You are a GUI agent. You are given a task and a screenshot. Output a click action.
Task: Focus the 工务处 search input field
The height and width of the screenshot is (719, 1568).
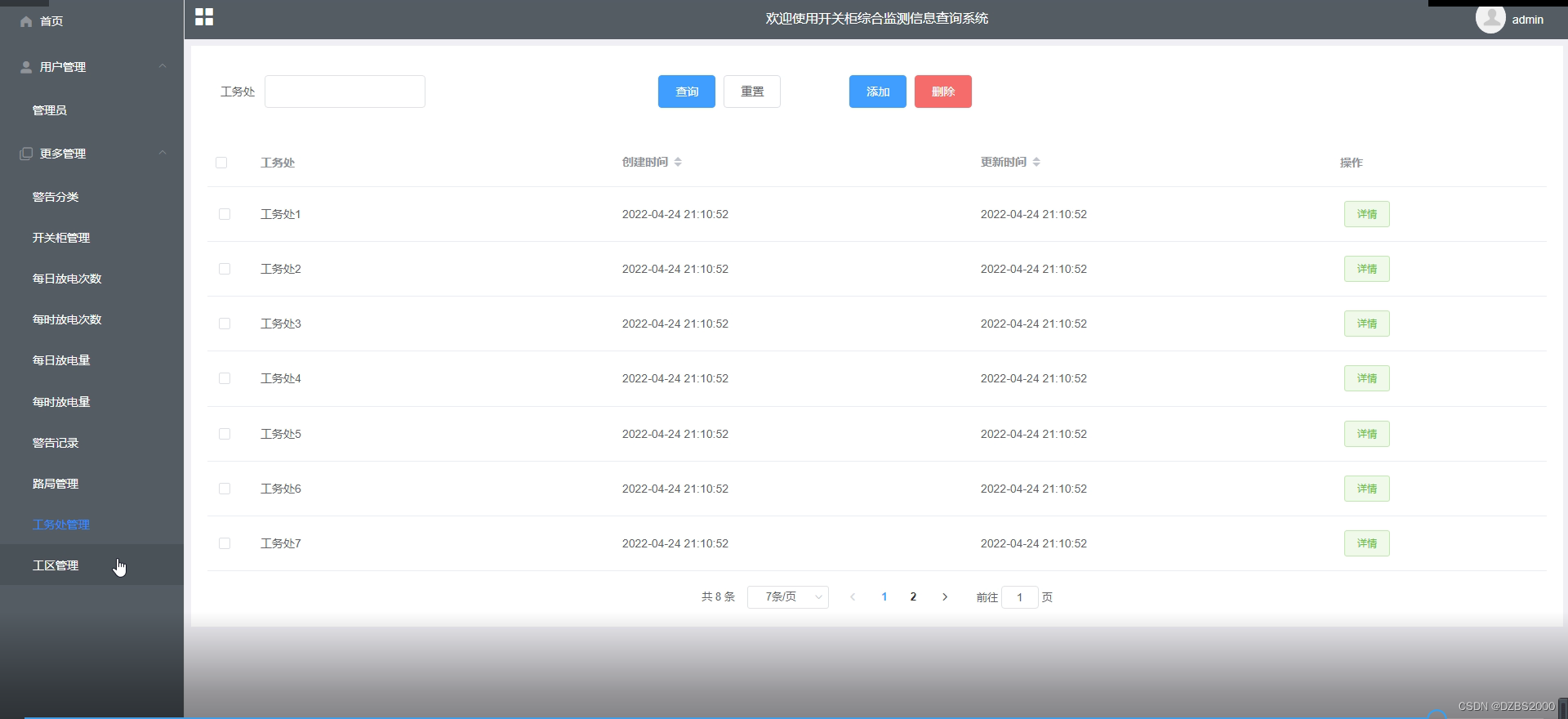345,92
